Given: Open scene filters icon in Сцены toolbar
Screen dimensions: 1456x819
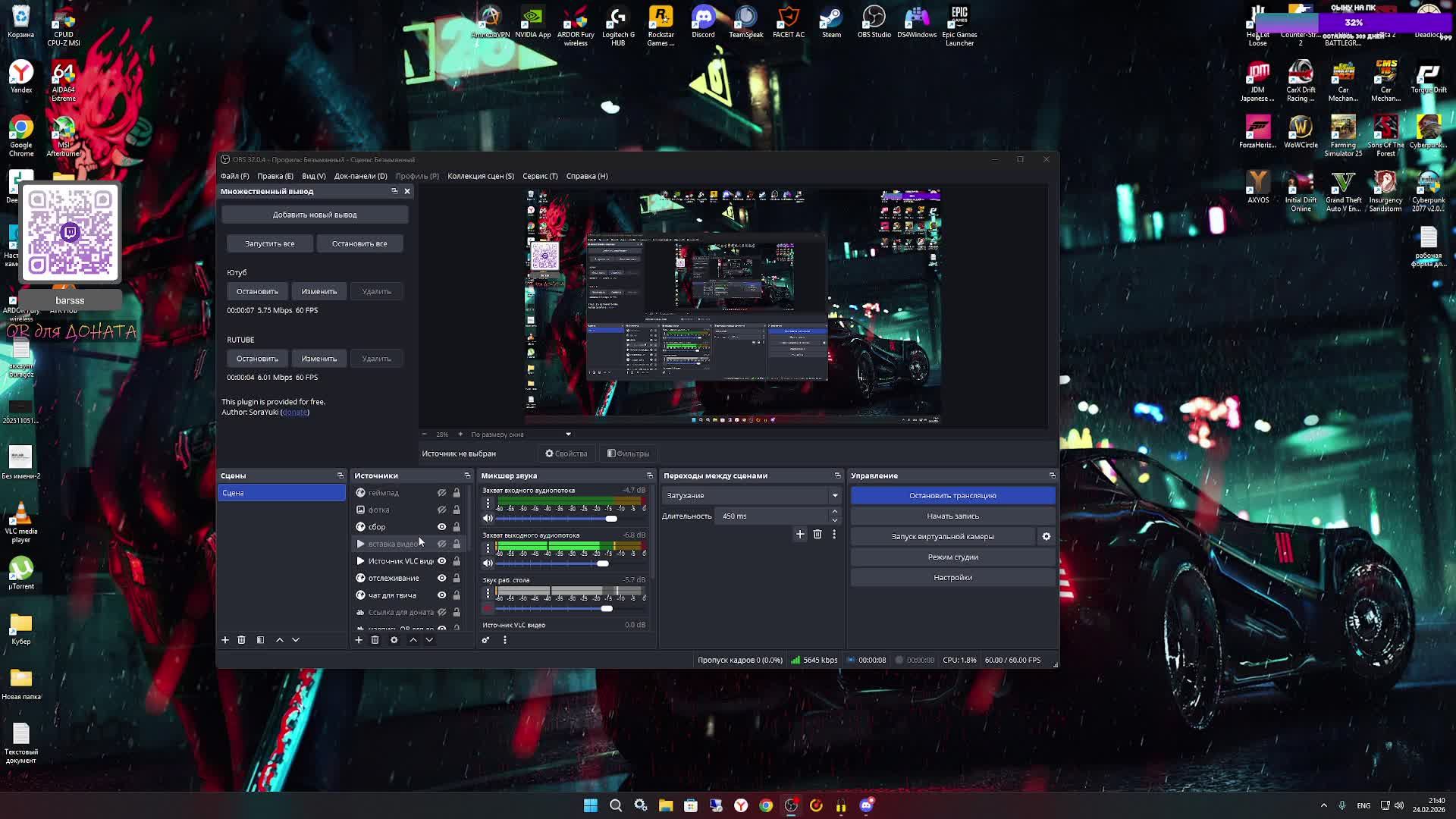Looking at the screenshot, I should (260, 640).
